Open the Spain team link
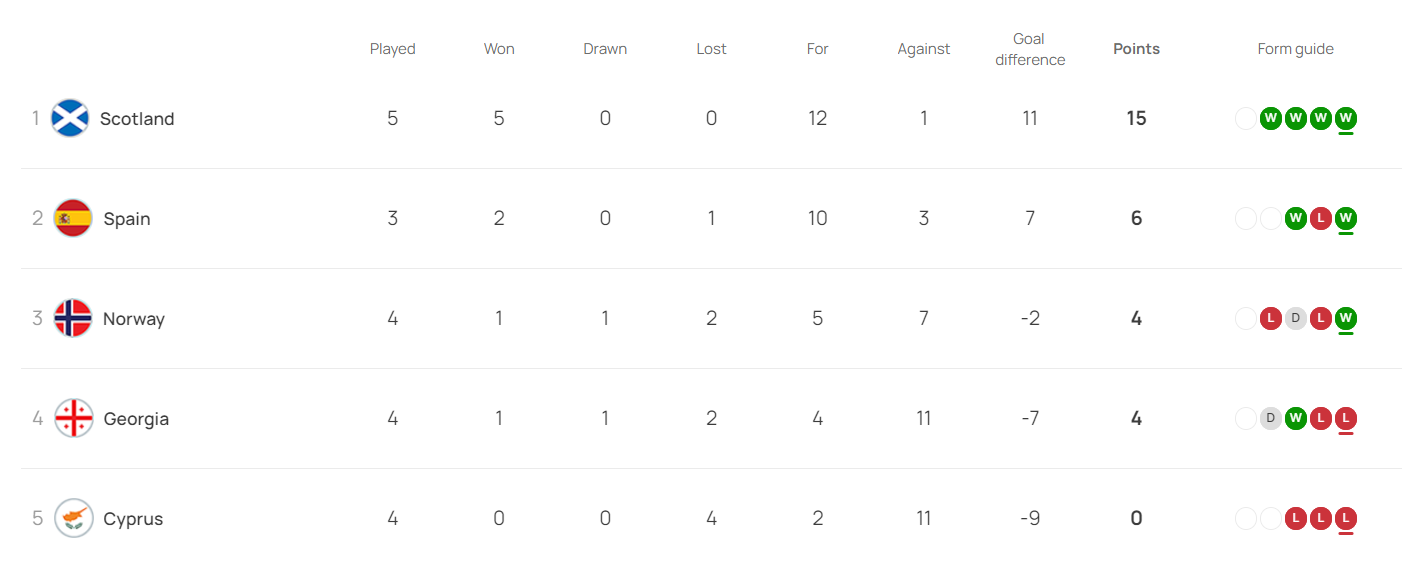Screen dimensions: 1421x566 pos(127,219)
